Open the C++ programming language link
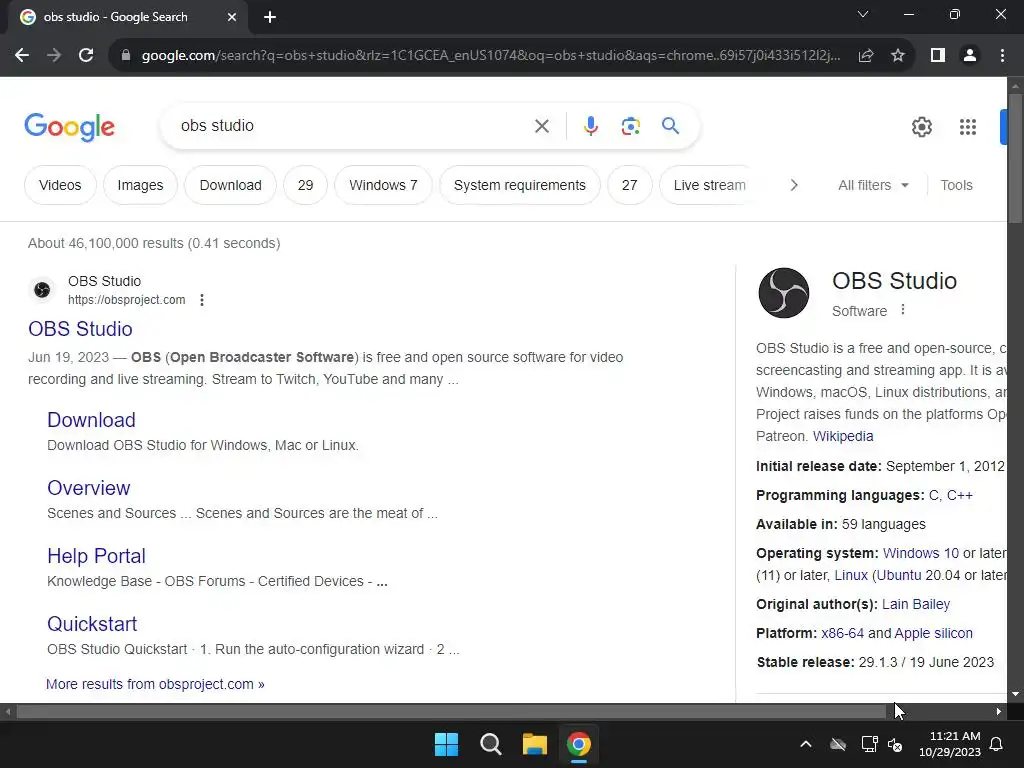Image resolution: width=1024 pixels, height=768 pixels. pyautogui.click(x=959, y=495)
